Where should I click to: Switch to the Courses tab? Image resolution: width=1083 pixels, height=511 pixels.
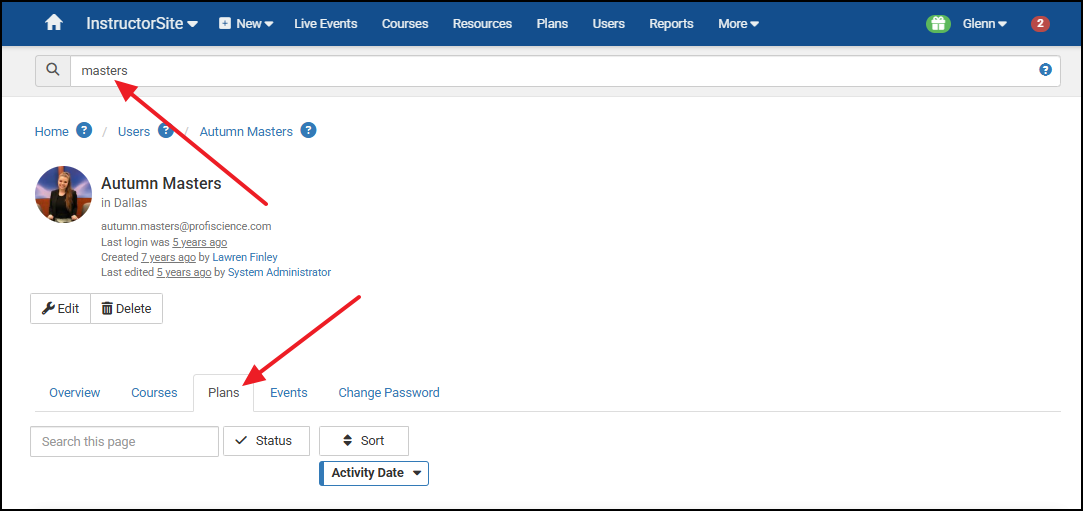[154, 392]
